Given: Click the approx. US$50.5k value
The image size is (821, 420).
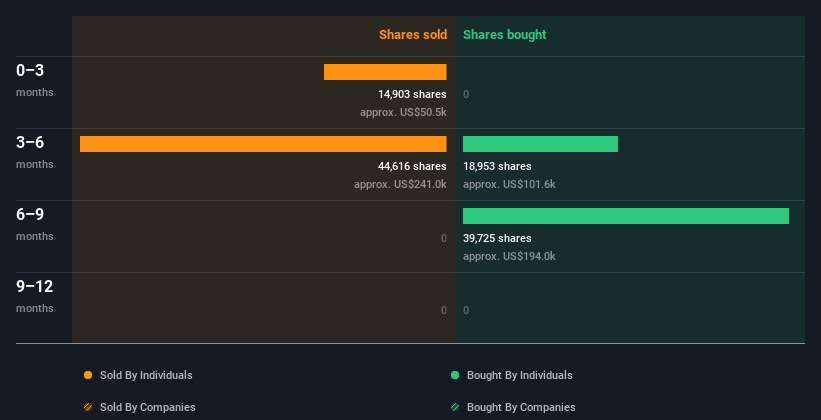Looking at the screenshot, I should 403,112.
